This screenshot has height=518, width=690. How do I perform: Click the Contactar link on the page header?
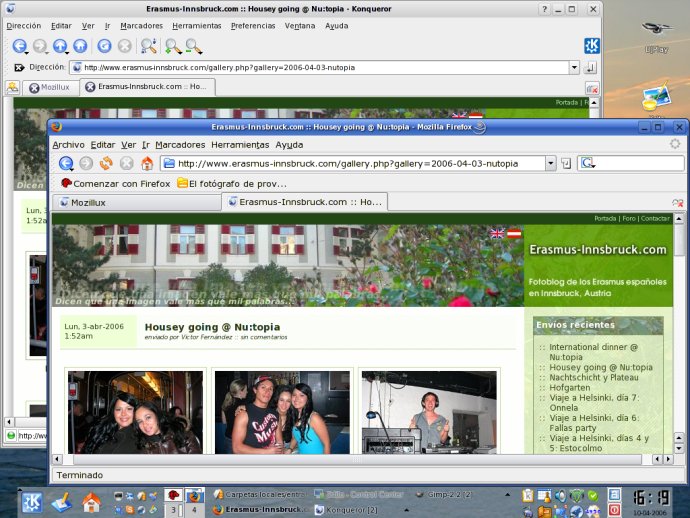[655, 218]
